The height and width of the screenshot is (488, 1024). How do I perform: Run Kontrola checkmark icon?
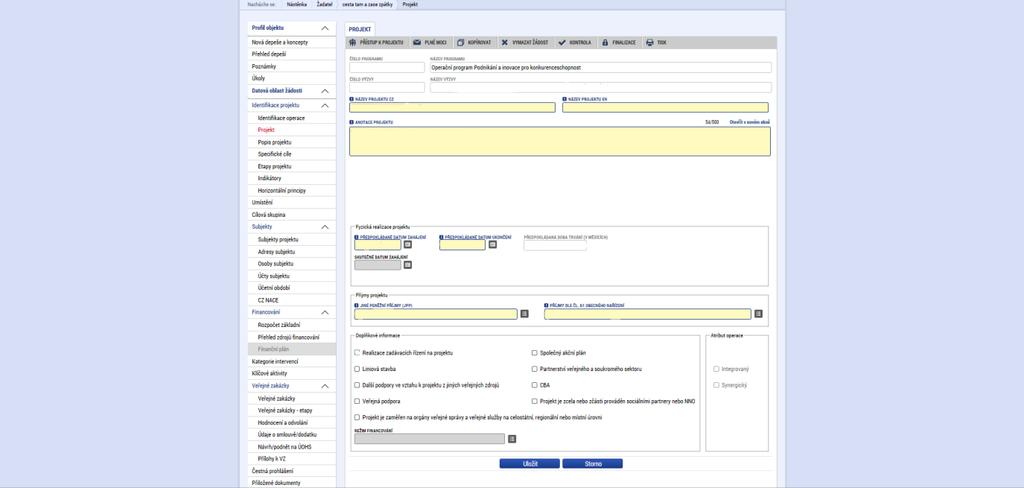(562, 42)
